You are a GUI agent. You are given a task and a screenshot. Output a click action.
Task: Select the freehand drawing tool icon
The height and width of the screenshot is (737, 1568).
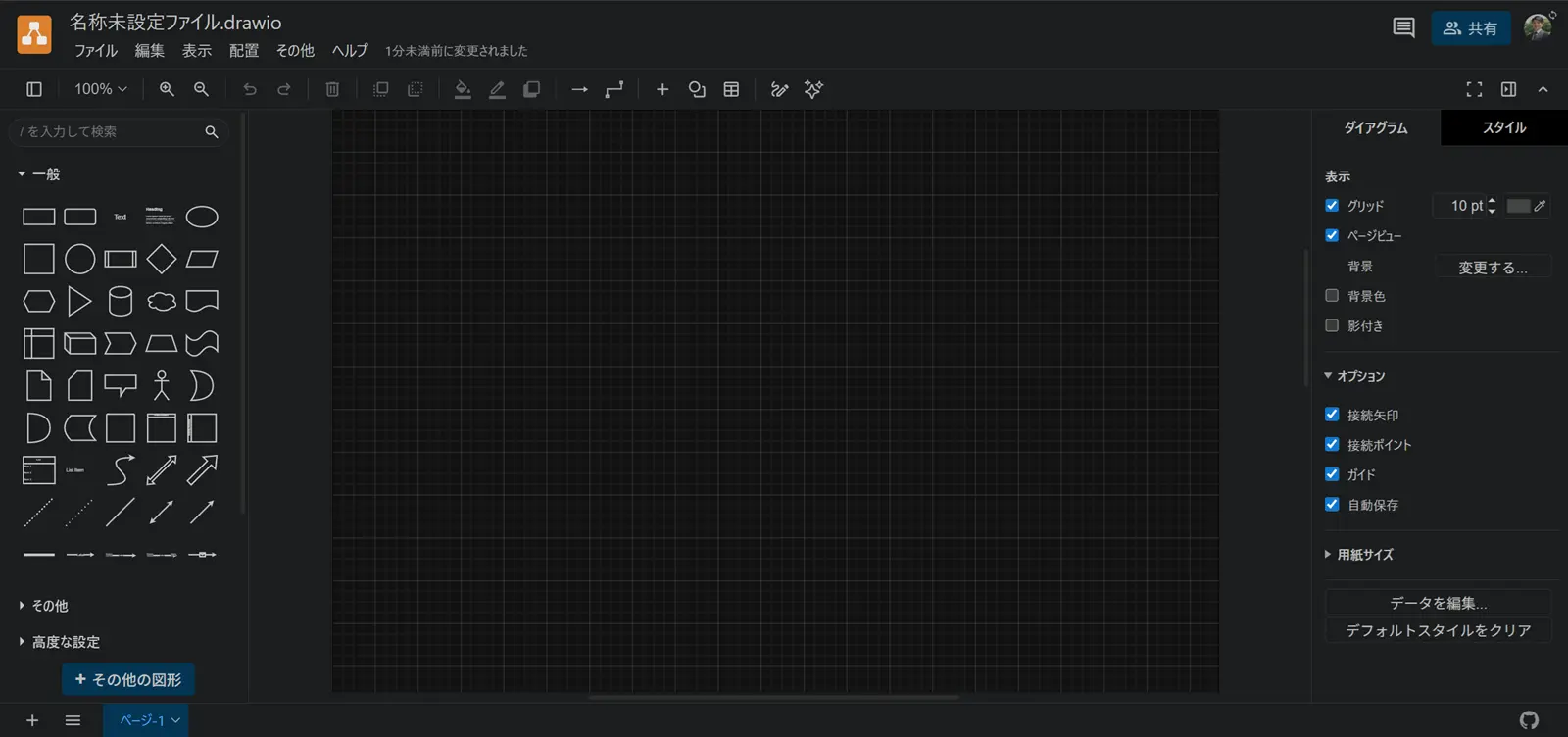click(779, 89)
